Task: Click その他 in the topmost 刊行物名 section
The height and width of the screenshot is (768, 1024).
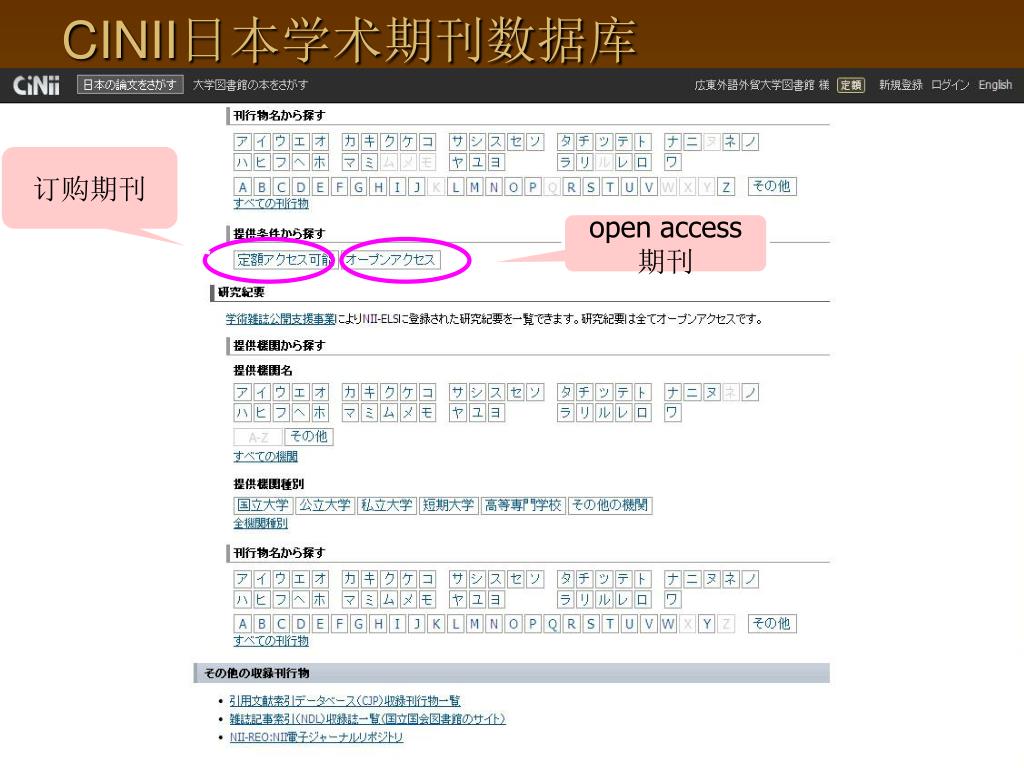Action: 771,186
